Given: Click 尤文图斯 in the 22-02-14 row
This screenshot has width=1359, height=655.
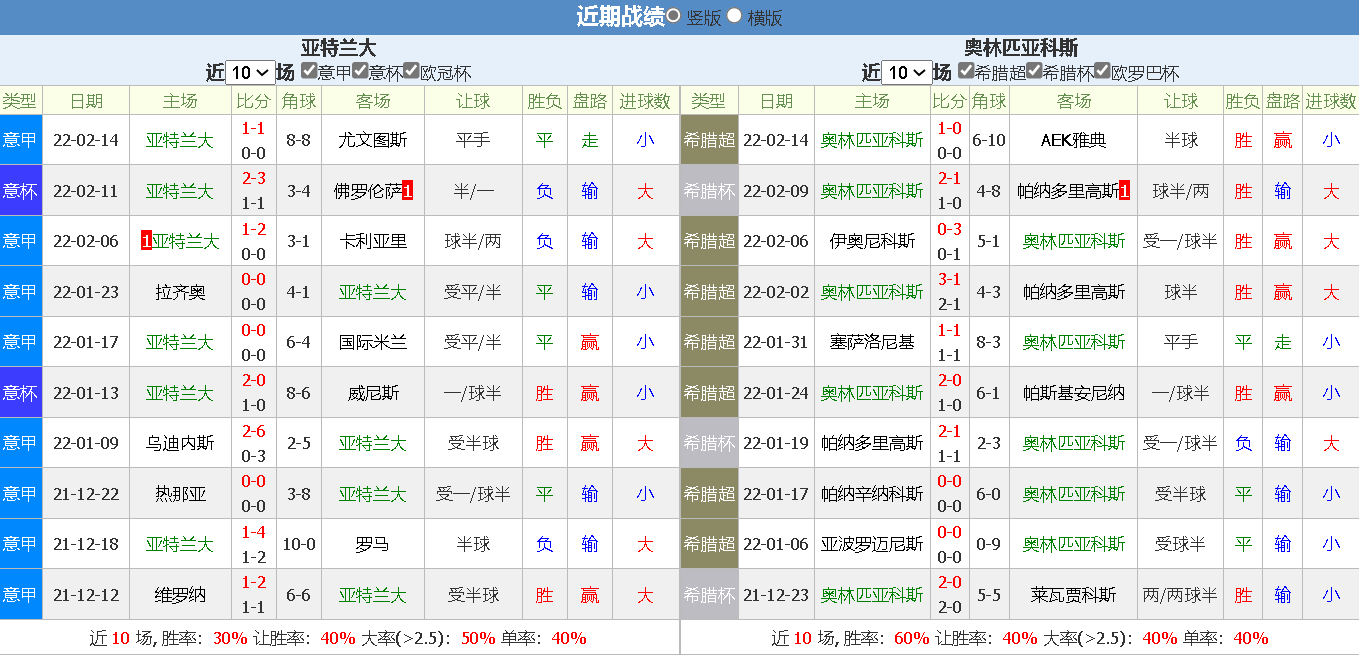Looking at the screenshot, I should tap(373, 140).
